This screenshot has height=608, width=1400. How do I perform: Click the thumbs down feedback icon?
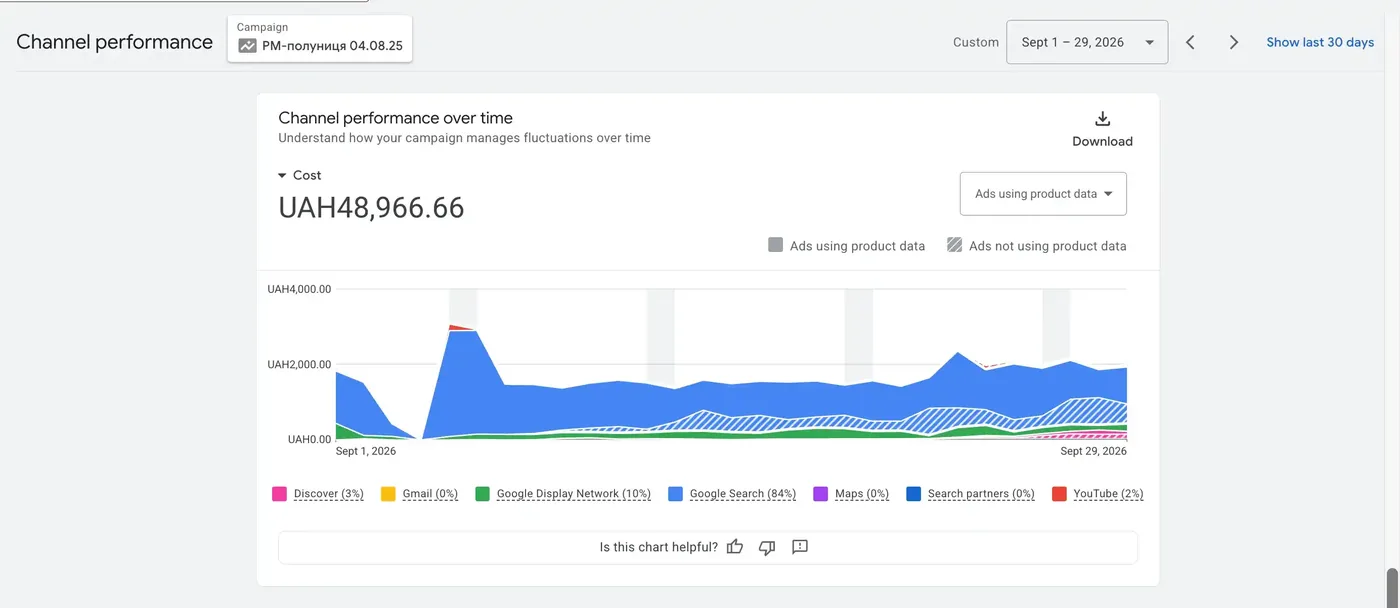(767, 547)
